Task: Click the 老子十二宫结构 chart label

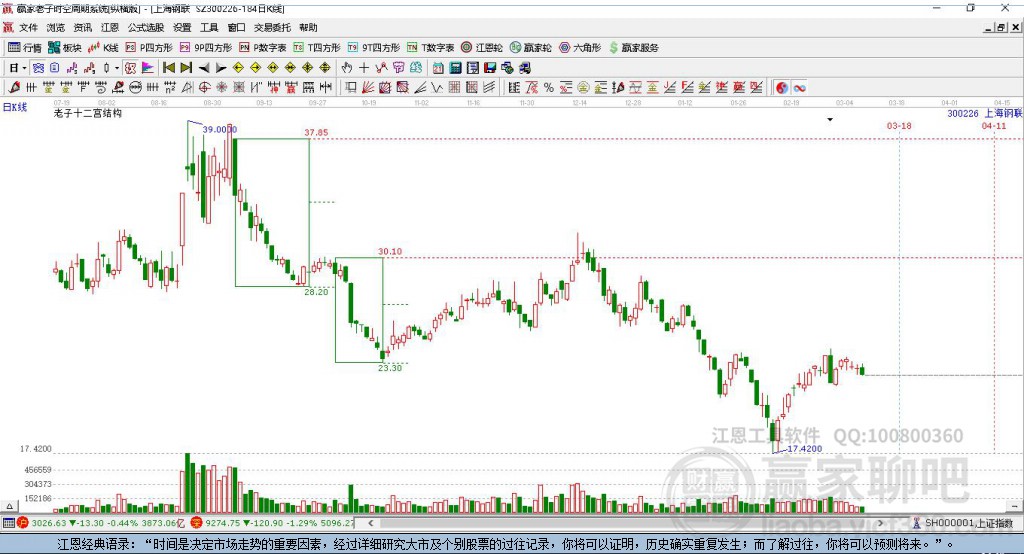Action: pos(88,113)
